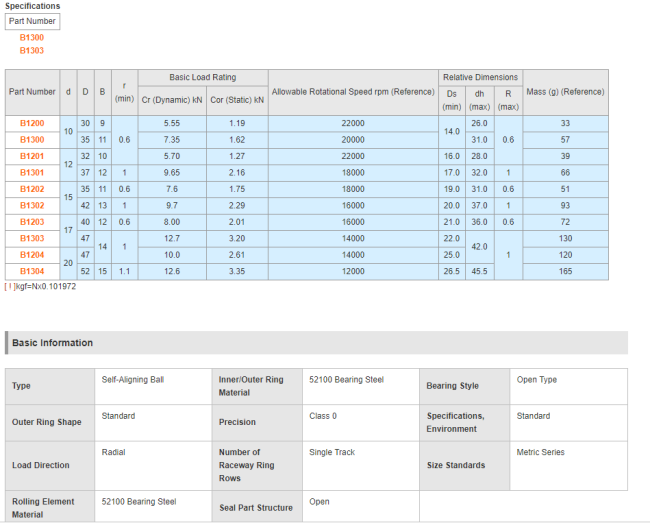Select part B1302 in the table
Image resolution: width=650 pixels, height=523 pixels.
(32, 205)
